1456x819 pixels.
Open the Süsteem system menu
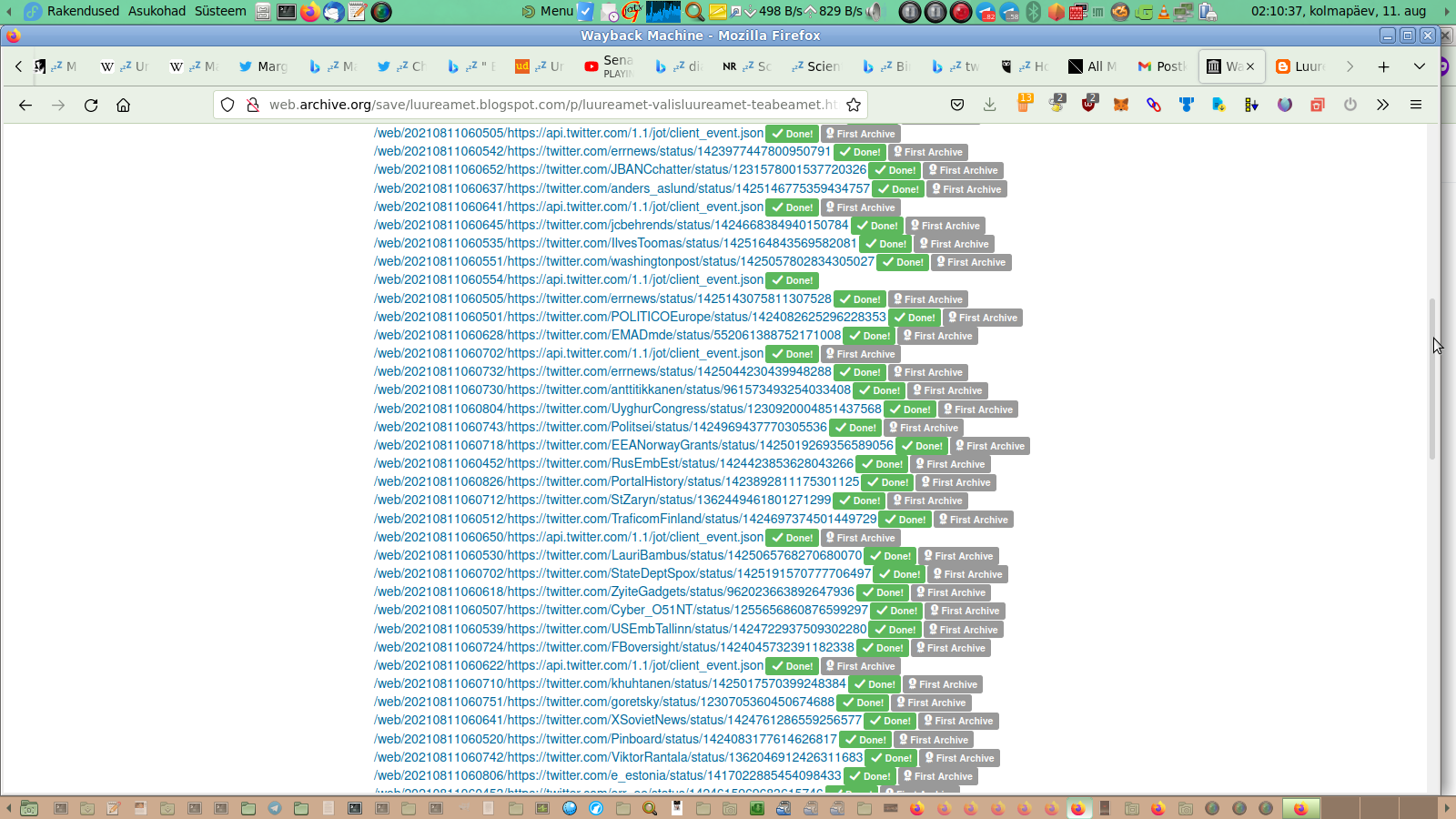pyautogui.click(x=220, y=11)
